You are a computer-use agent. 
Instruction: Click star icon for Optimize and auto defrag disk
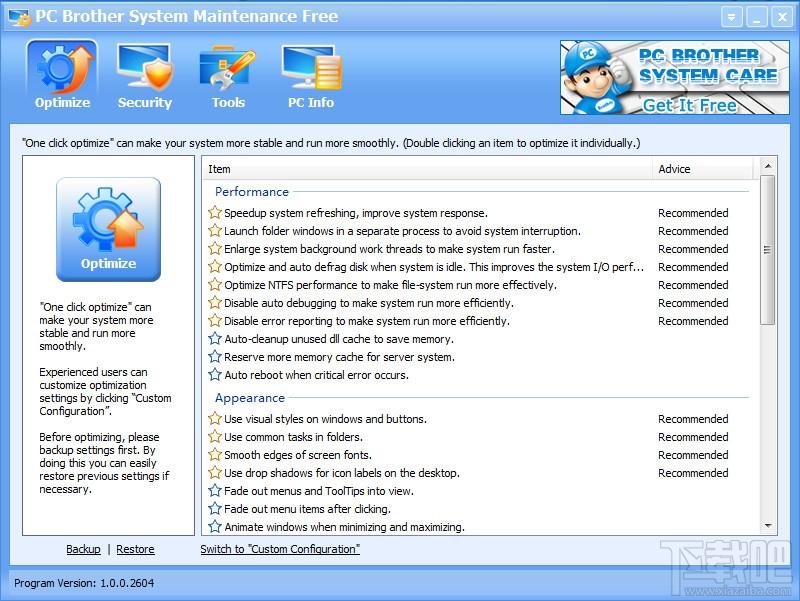pyautogui.click(x=215, y=266)
